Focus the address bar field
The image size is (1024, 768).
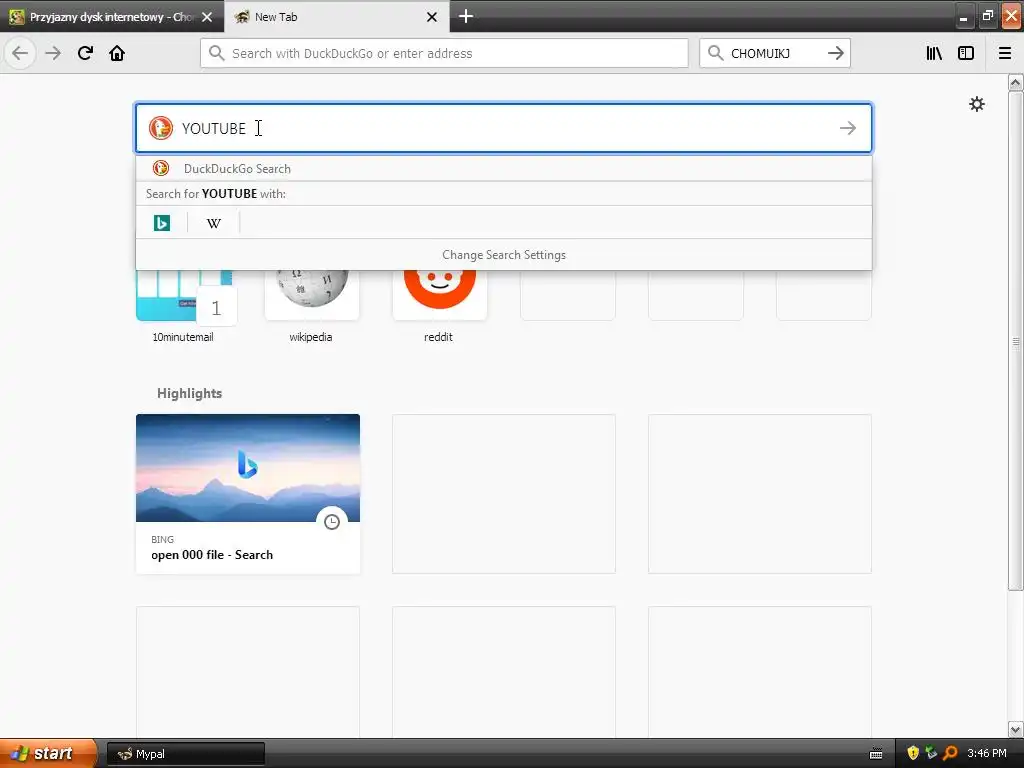coord(444,53)
